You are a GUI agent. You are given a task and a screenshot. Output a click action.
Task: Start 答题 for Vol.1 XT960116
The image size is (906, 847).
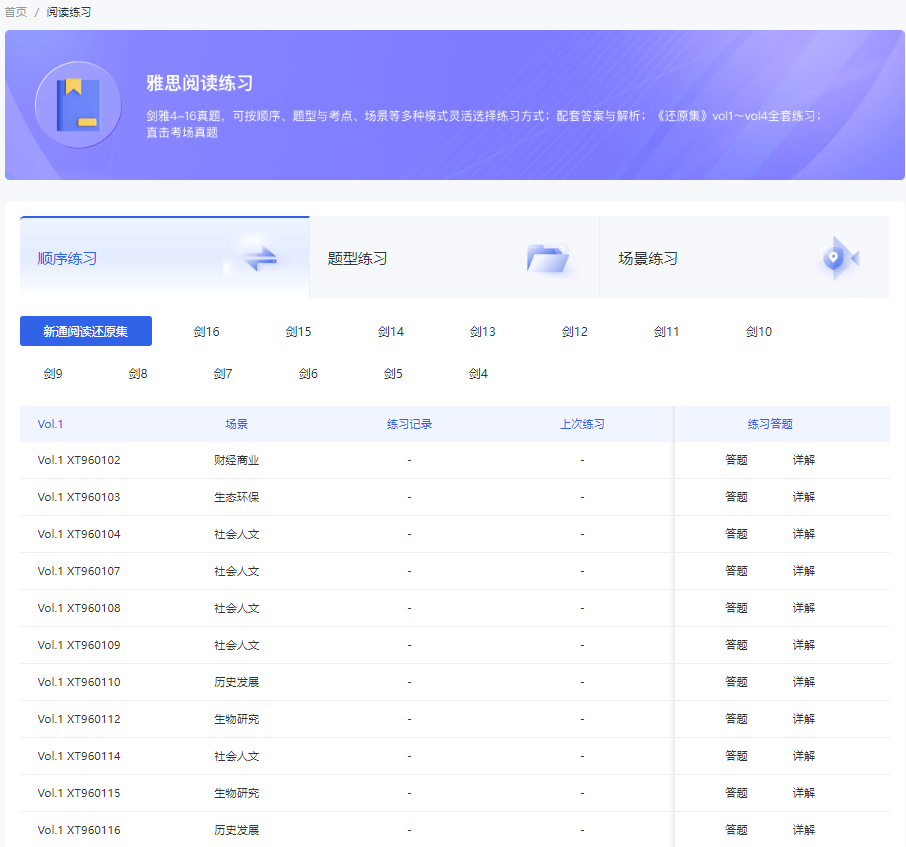point(736,830)
